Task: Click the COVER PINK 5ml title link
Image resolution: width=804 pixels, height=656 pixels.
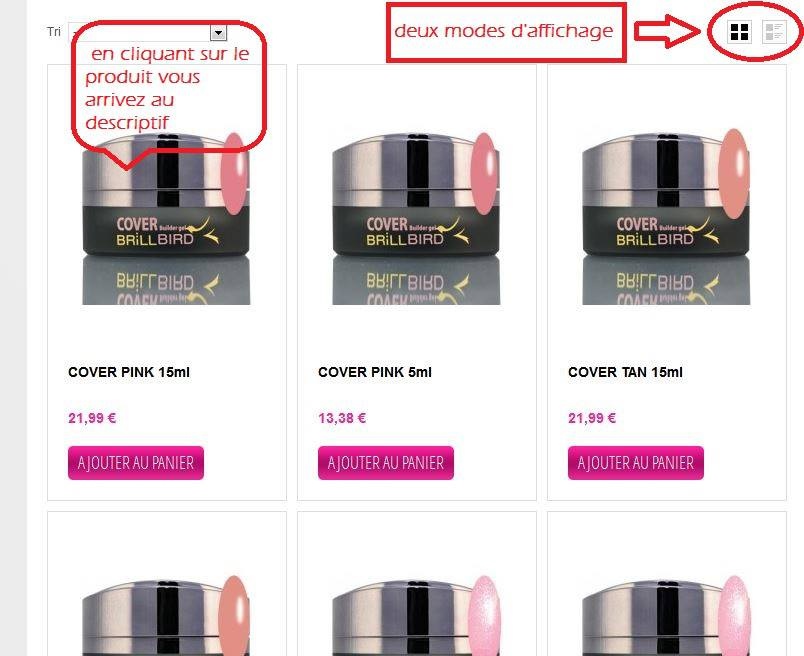Action: pos(375,372)
